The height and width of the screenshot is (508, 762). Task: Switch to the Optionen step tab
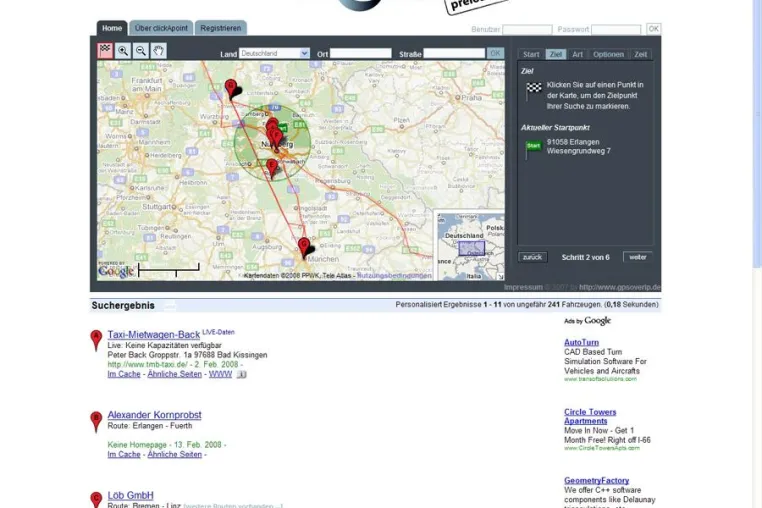tap(608, 54)
